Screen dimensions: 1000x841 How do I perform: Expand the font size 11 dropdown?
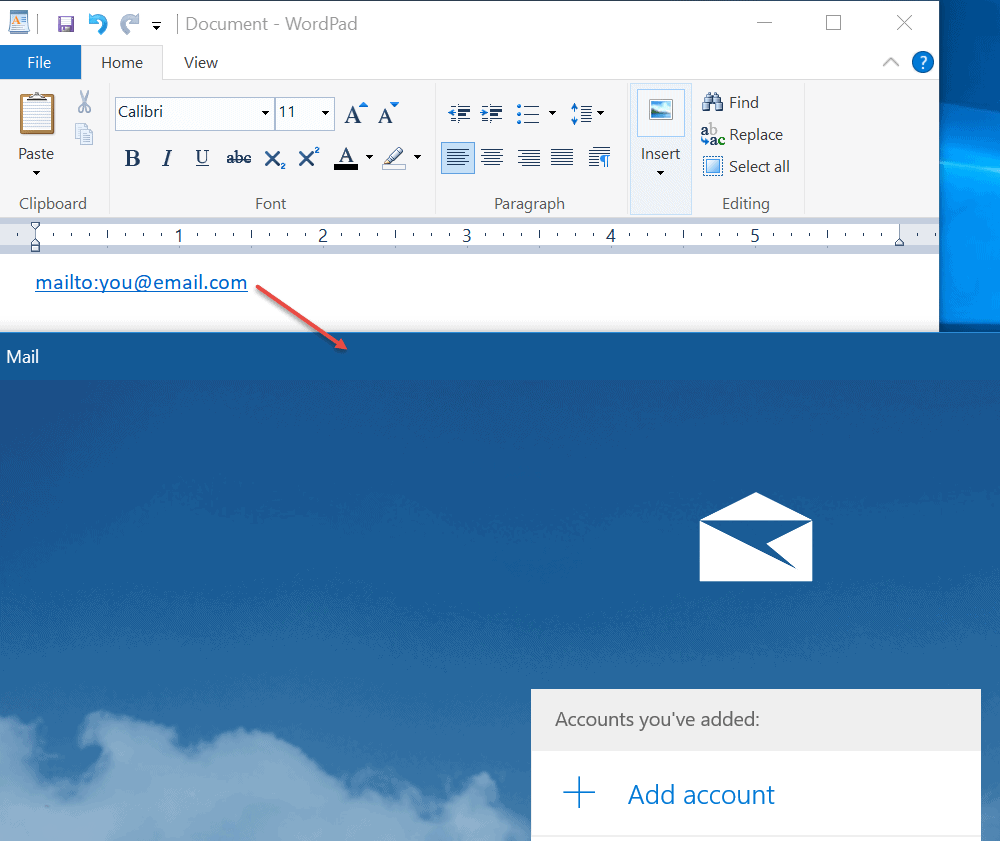[325, 113]
